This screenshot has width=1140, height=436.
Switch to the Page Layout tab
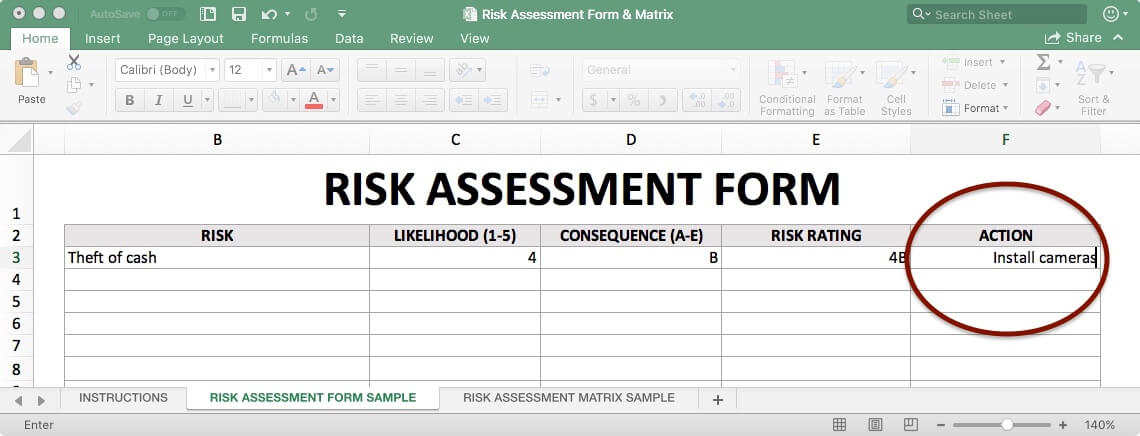[x=185, y=39]
